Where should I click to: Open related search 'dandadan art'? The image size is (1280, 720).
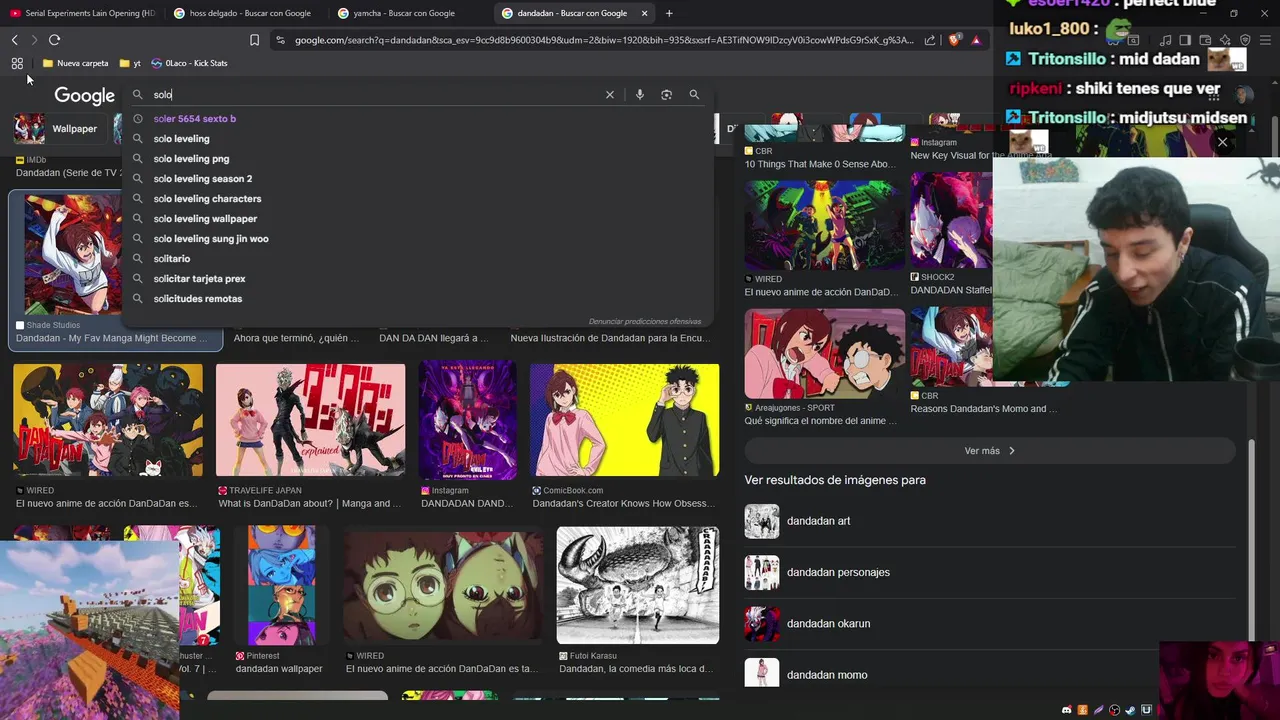click(x=990, y=521)
